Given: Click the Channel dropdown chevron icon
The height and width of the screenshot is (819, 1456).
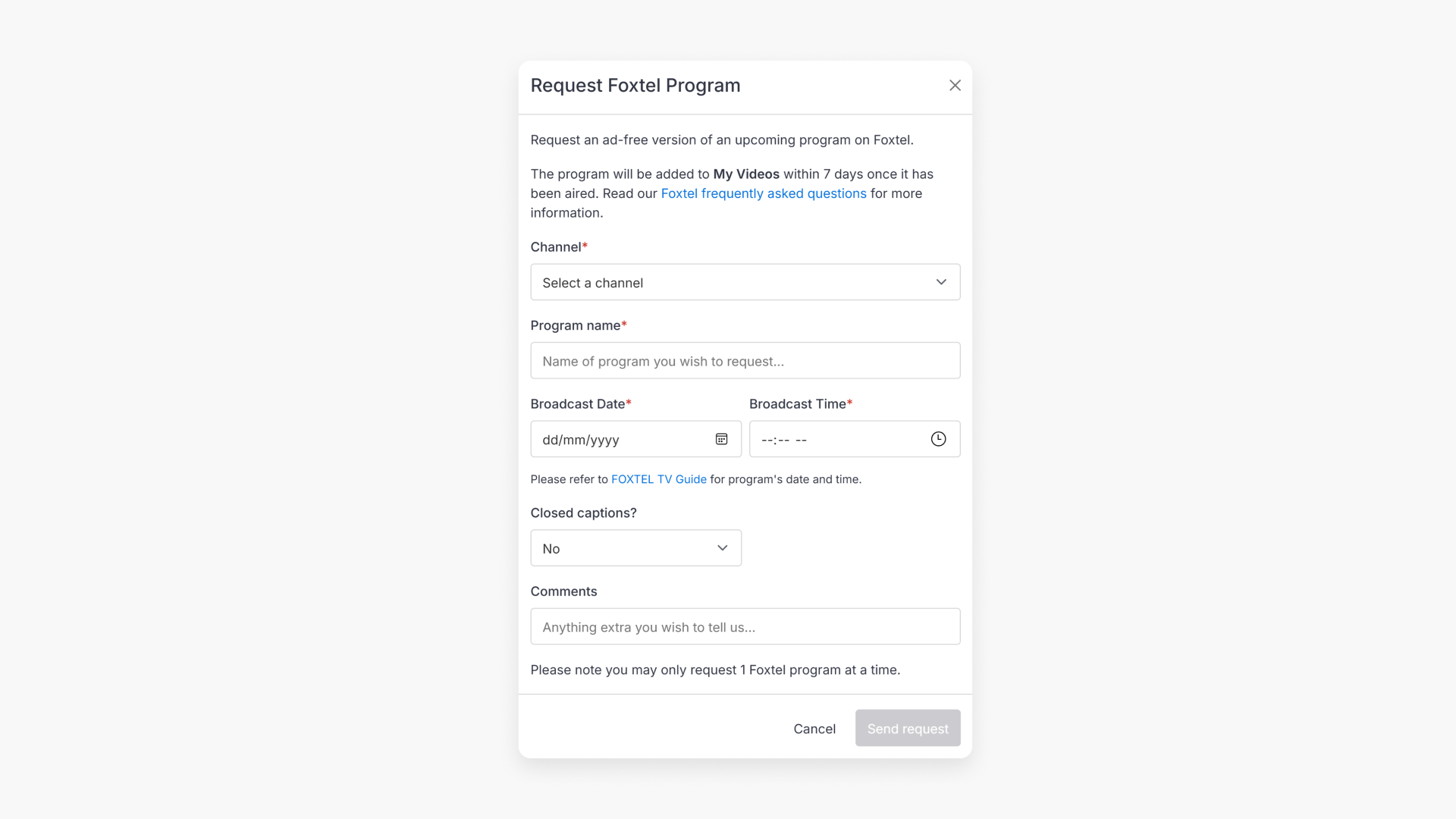Looking at the screenshot, I should pyautogui.click(x=942, y=281).
